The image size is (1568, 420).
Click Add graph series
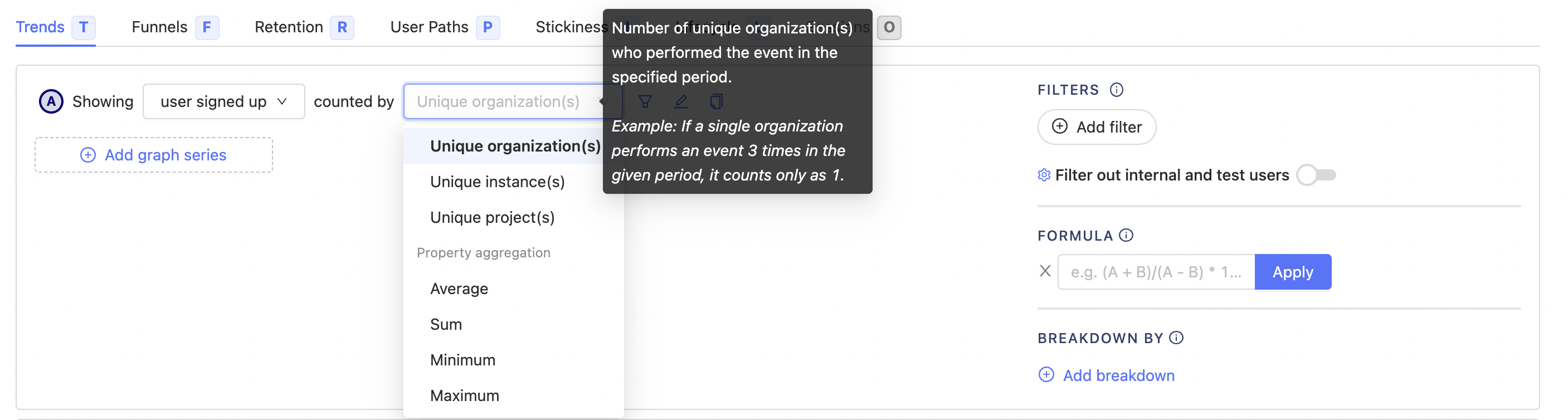(x=153, y=155)
